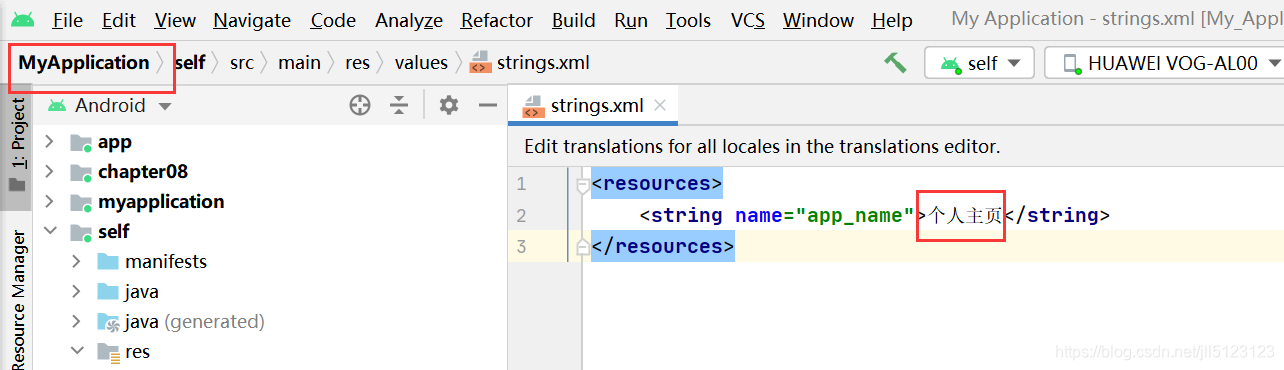
Task: Click the res breadcrumb segment
Action: tap(358, 62)
